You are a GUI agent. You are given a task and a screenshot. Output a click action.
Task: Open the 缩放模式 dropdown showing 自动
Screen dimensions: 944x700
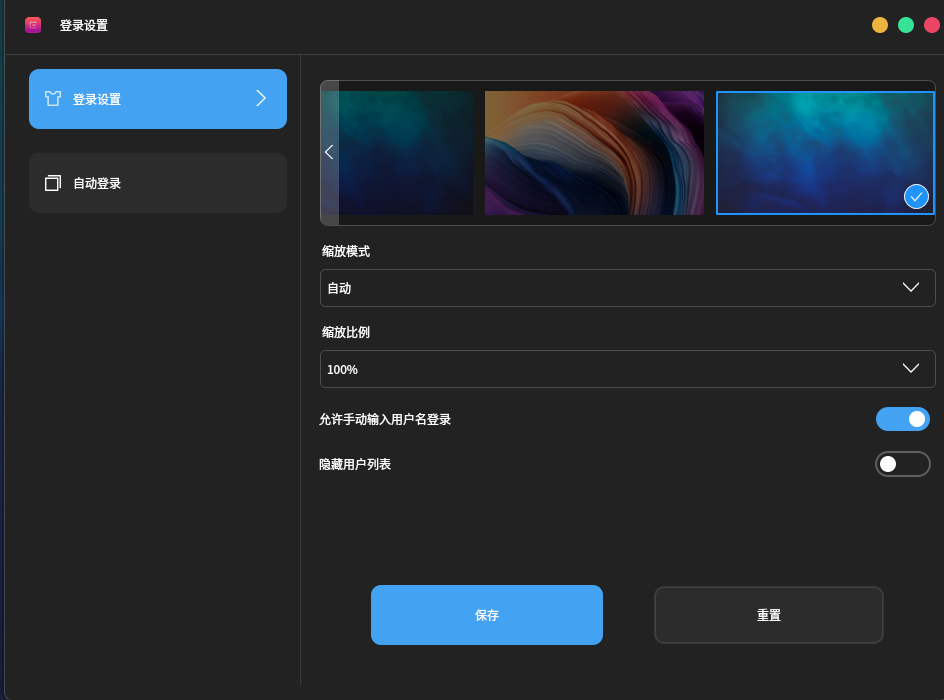(627, 287)
